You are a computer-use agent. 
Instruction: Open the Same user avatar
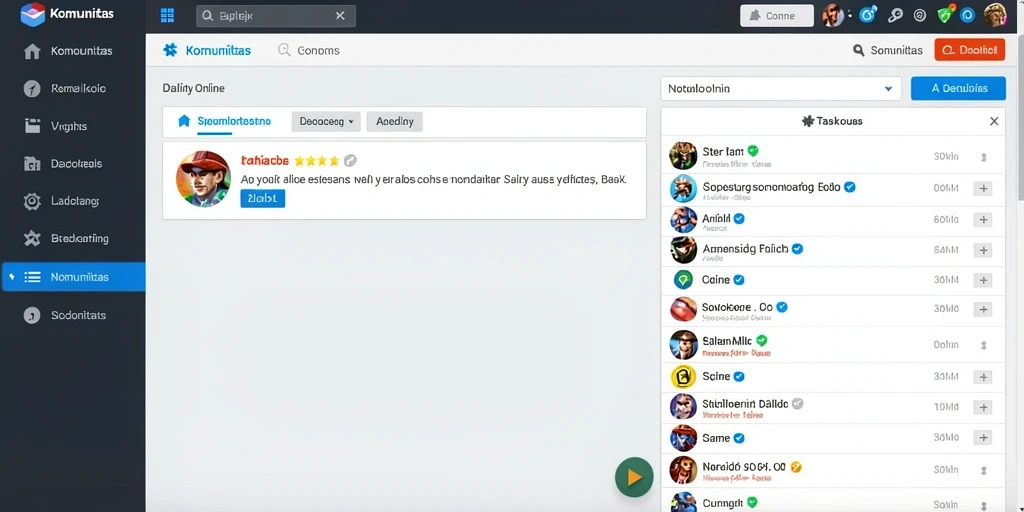click(683, 438)
